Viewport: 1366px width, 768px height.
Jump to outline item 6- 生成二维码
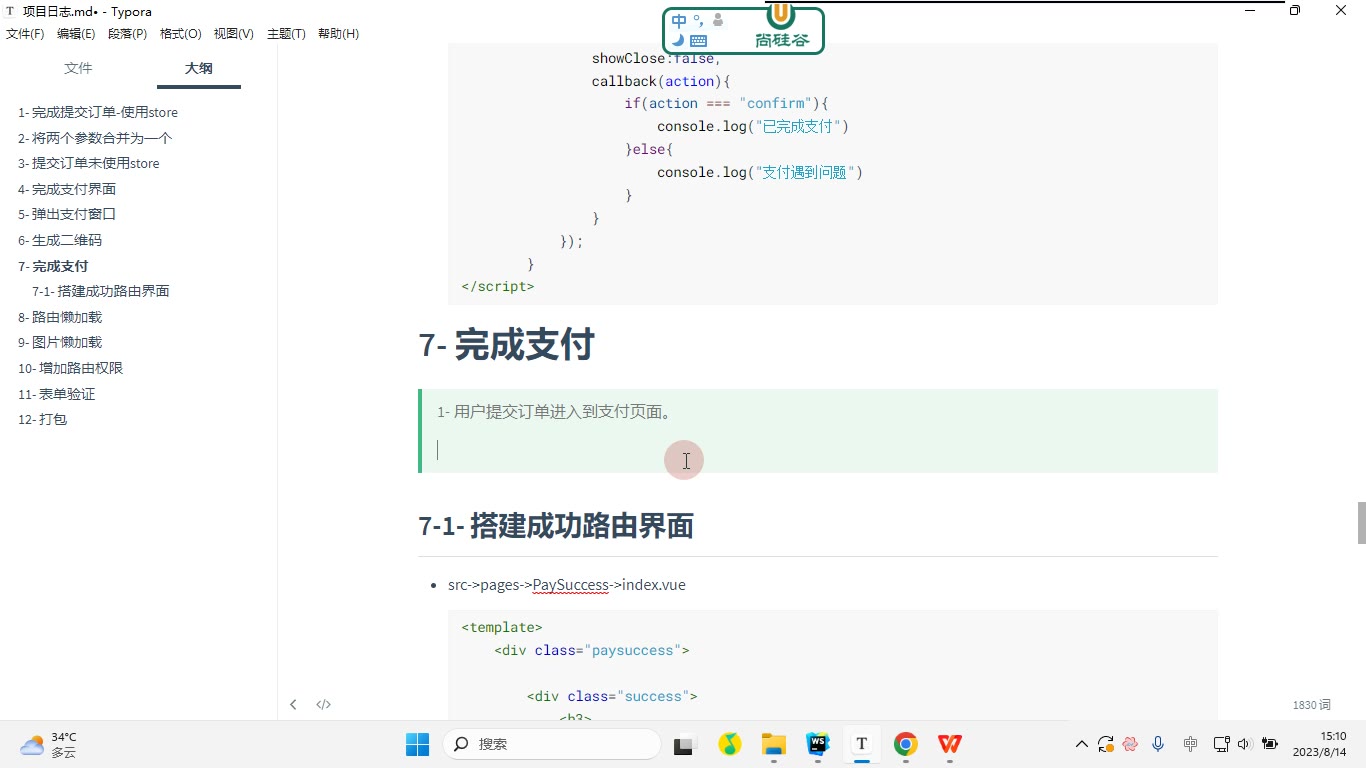[60, 240]
